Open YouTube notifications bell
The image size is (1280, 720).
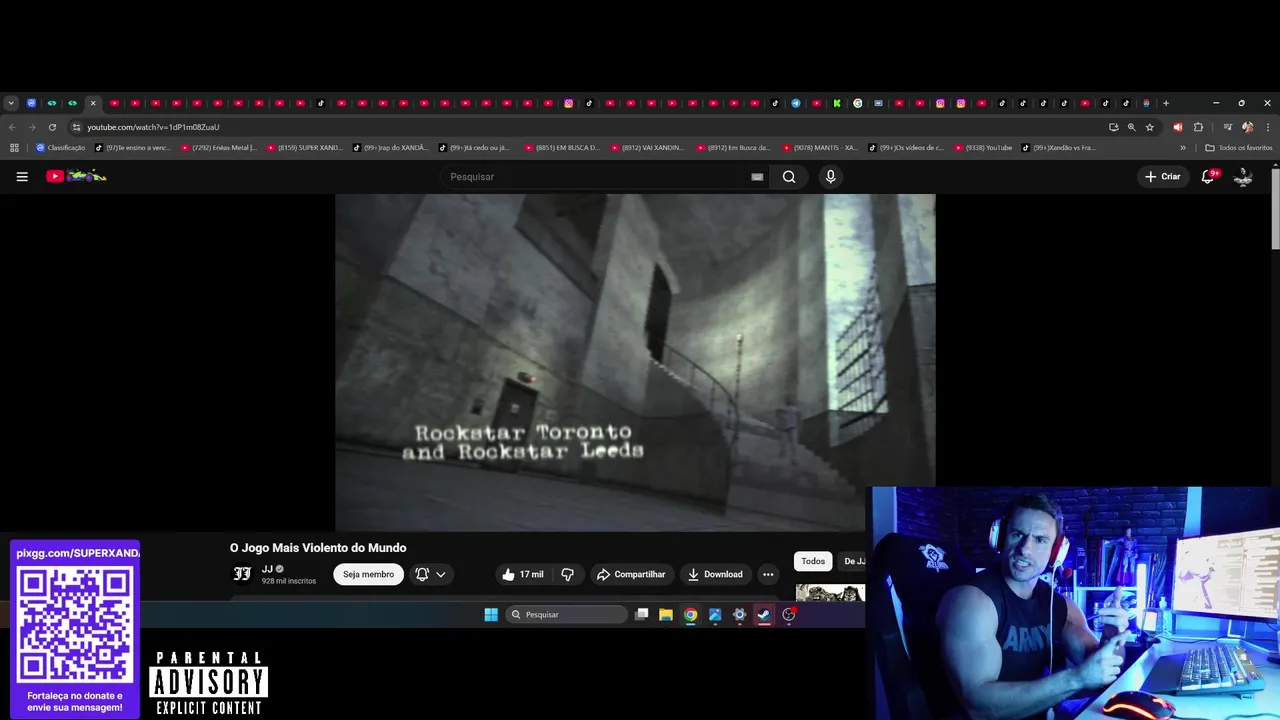[x=1208, y=176]
